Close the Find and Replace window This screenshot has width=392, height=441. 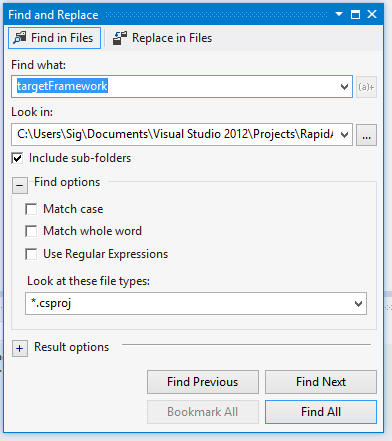point(372,14)
